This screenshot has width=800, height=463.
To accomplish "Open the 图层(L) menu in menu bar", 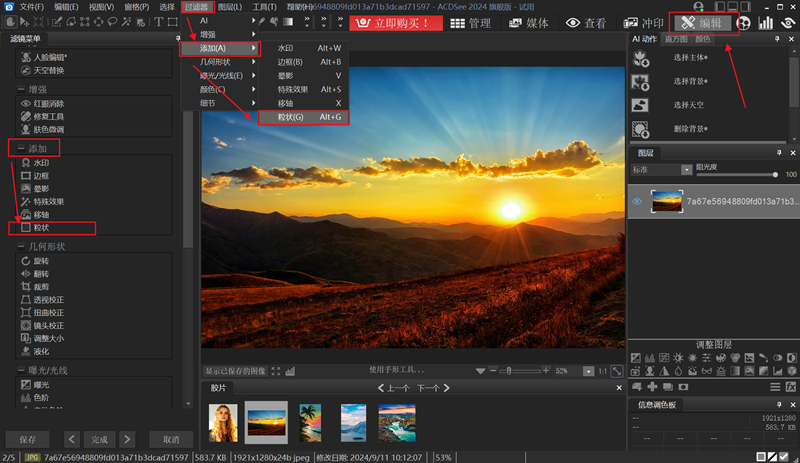I will pos(230,7).
